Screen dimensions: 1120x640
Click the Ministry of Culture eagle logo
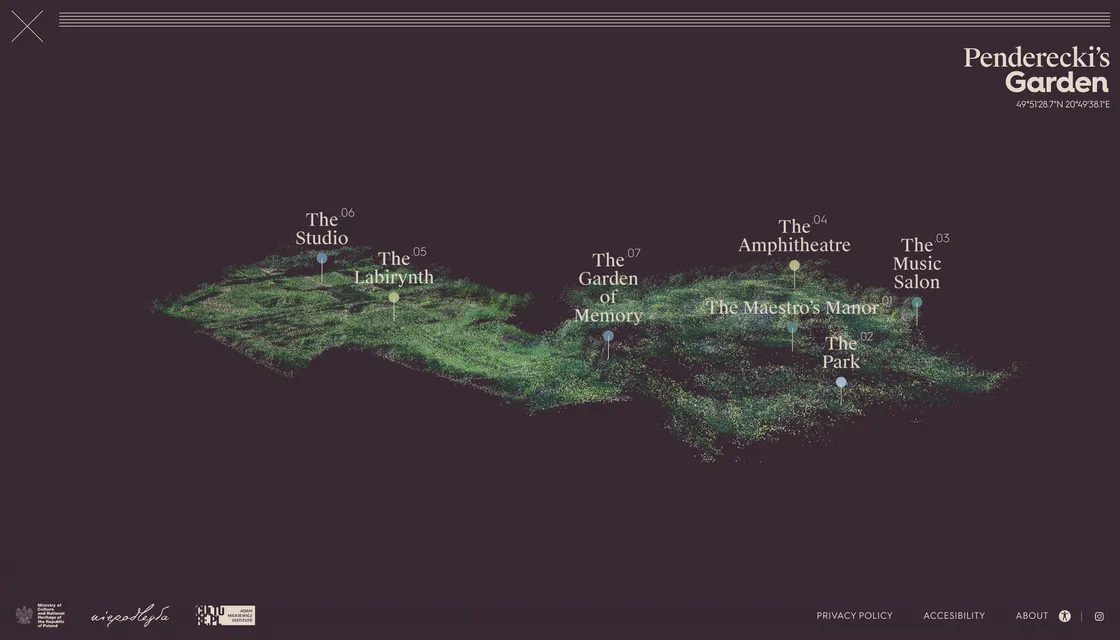[24, 615]
